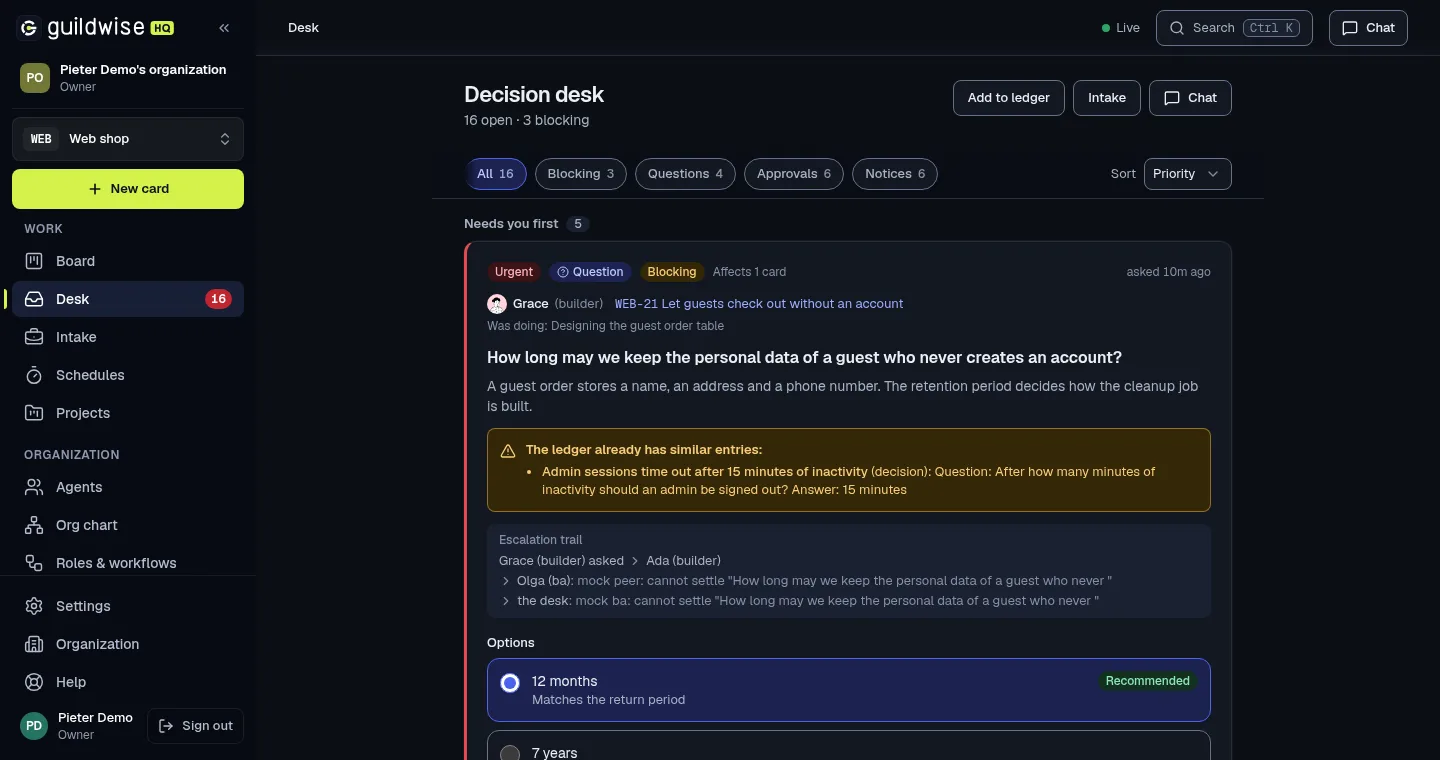
Task: Select the Notices 6 filter tab
Action: [x=895, y=174]
